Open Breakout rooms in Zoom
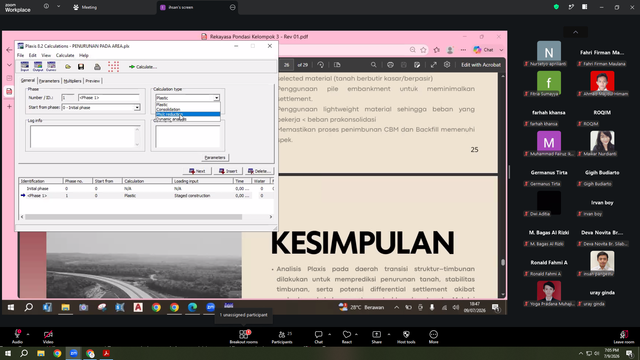 pos(244,336)
